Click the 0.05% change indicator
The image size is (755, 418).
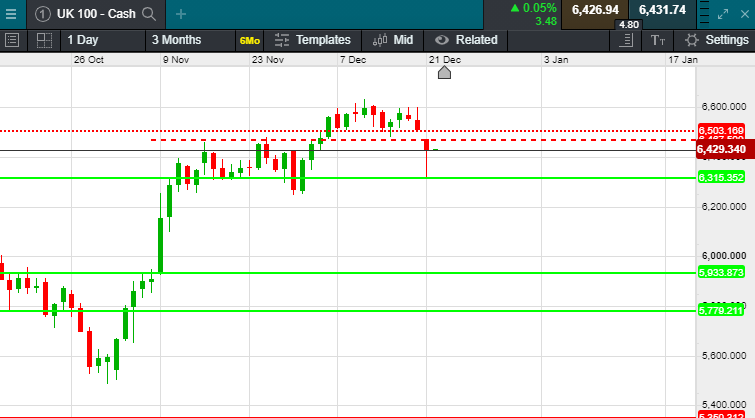(534, 8)
